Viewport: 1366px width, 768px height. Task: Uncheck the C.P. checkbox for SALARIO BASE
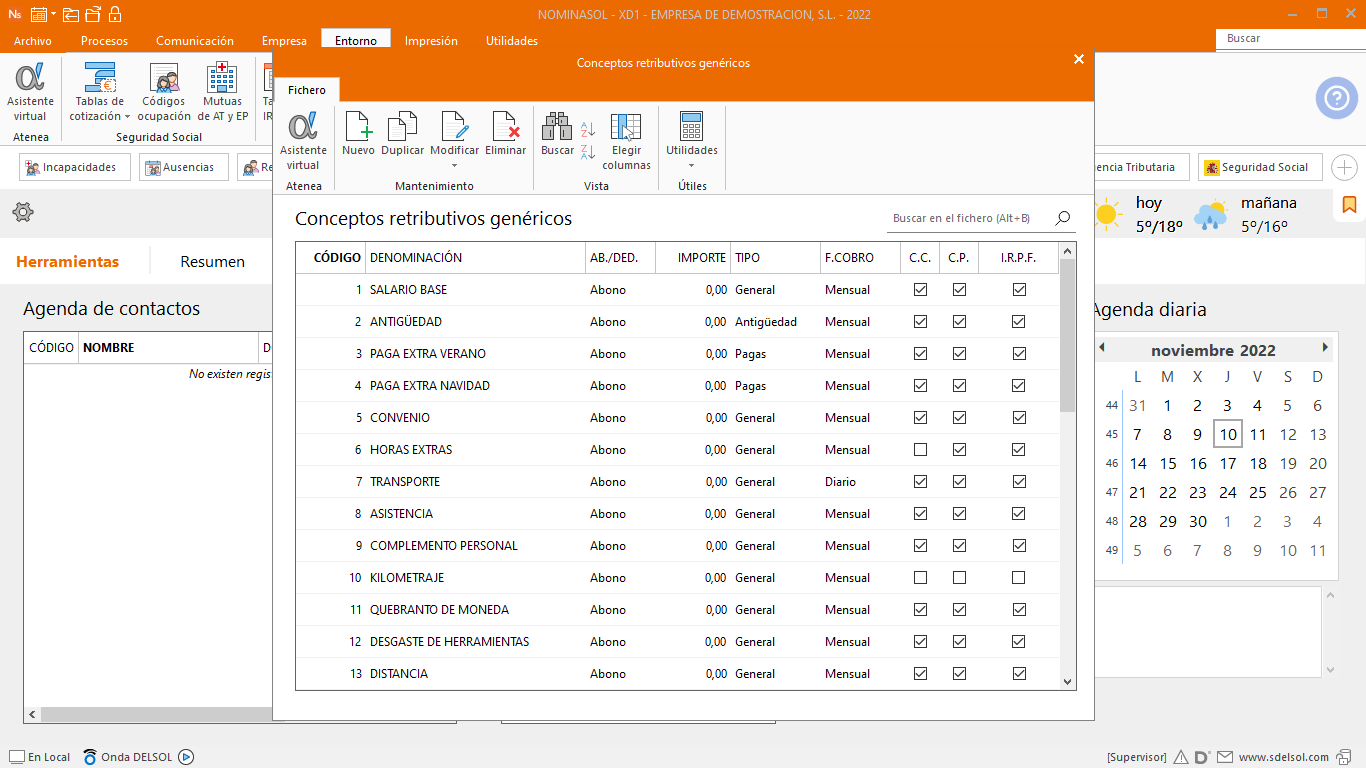959,290
